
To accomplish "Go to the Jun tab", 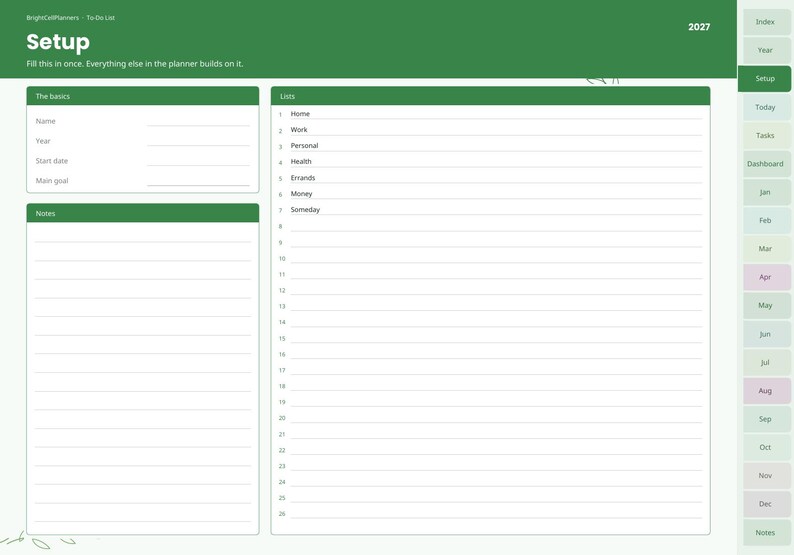I will 765,334.
